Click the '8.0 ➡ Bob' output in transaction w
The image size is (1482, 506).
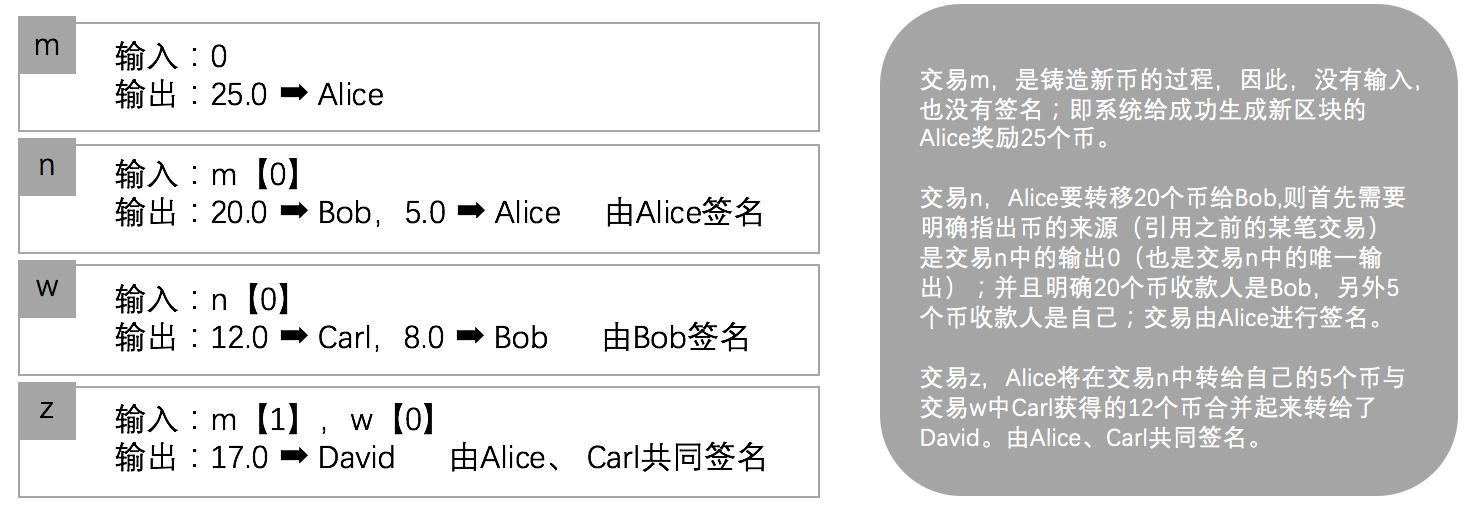(x=476, y=338)
